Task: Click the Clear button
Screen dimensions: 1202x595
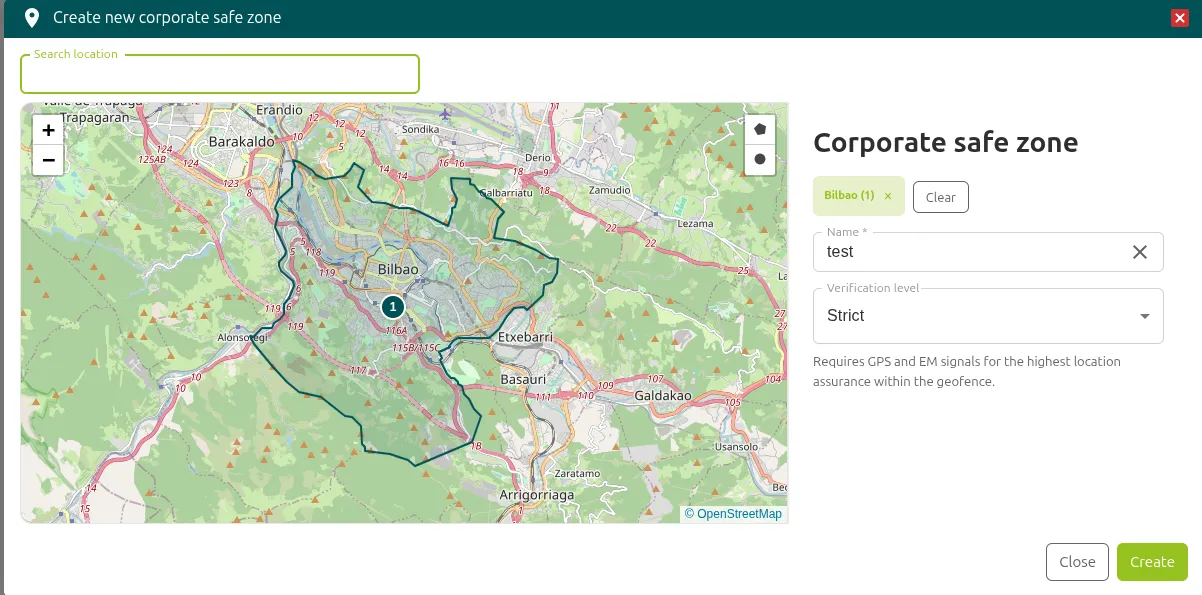Action: (940, 197)
